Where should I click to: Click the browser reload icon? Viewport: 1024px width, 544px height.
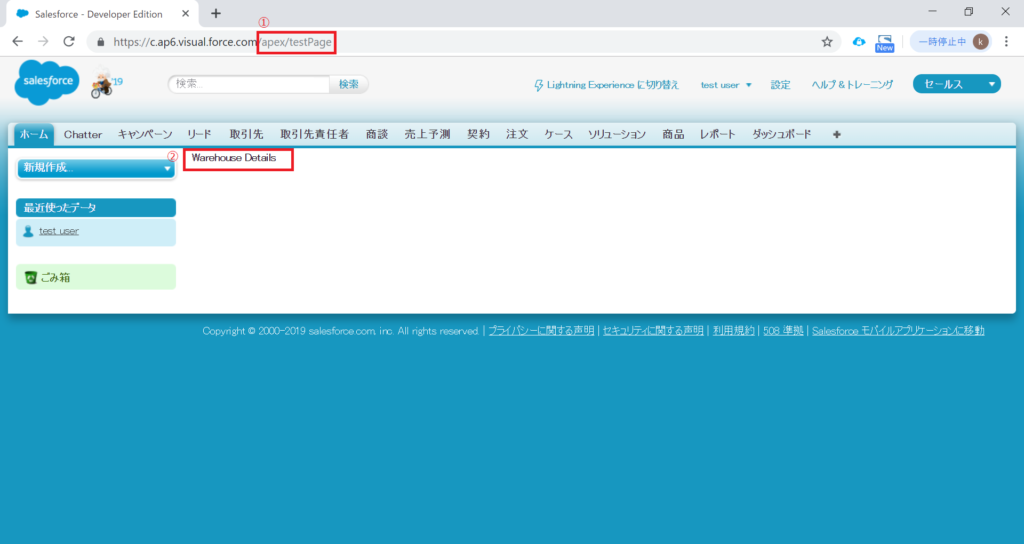pyautogui.click(x=69, y=42)
